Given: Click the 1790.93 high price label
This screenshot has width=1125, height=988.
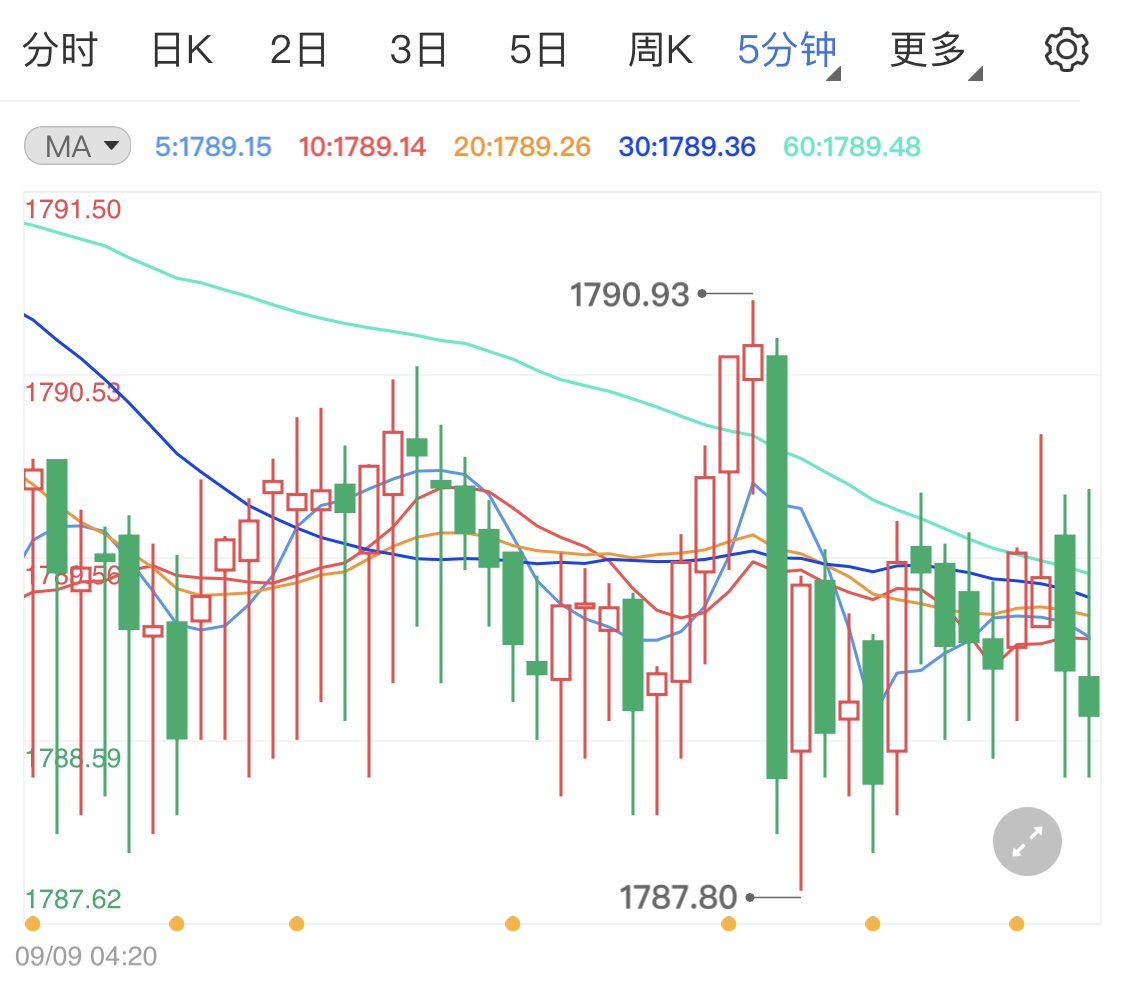Looking at the screenshot, I should [629, 294].
